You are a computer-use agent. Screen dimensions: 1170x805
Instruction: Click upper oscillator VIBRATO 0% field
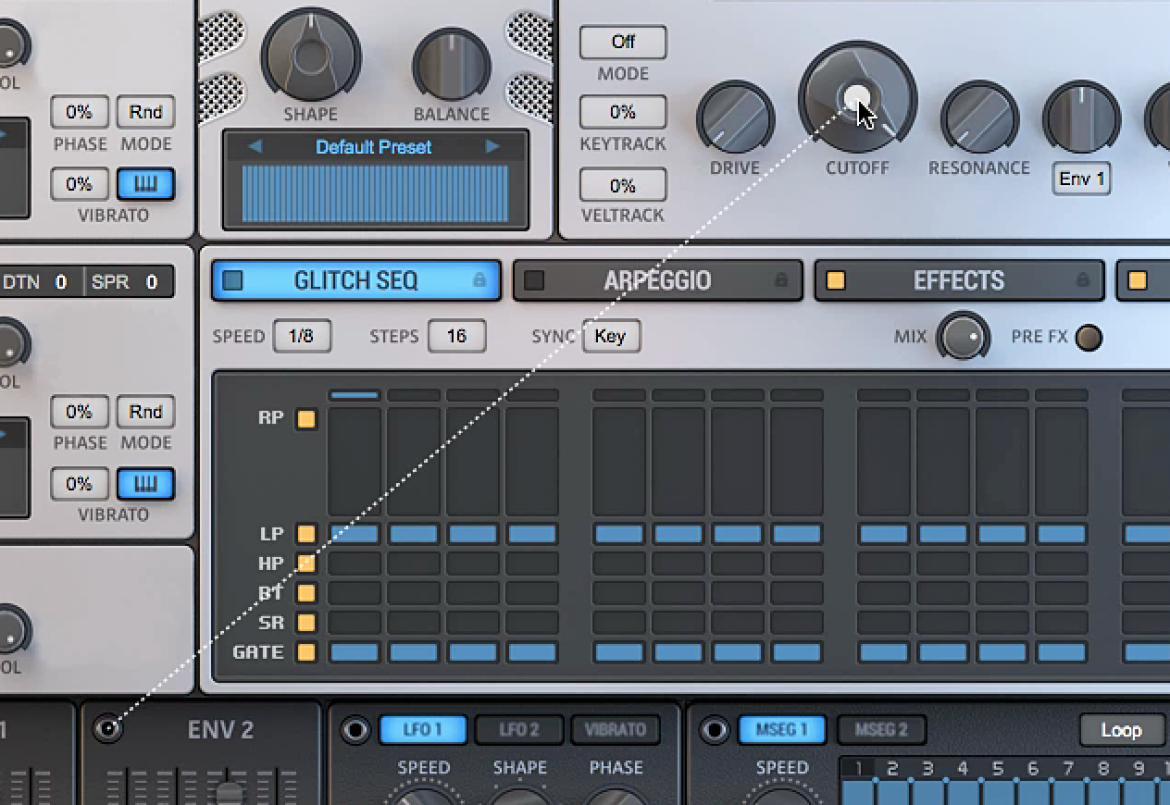pos(79,184)
